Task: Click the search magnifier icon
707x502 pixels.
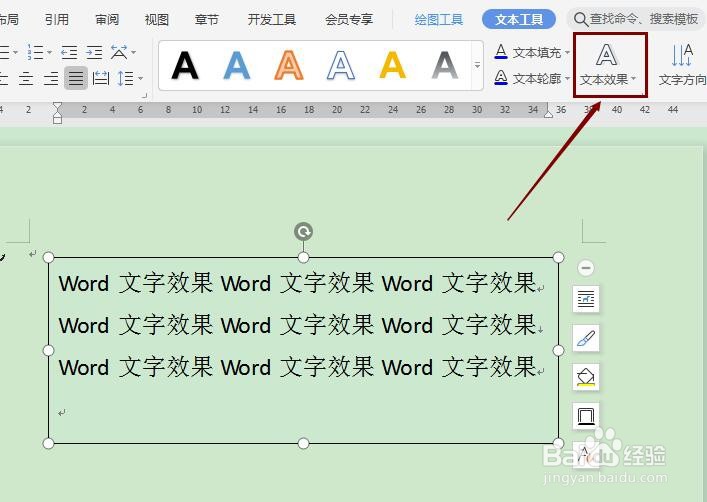Action: pos(581,19)
